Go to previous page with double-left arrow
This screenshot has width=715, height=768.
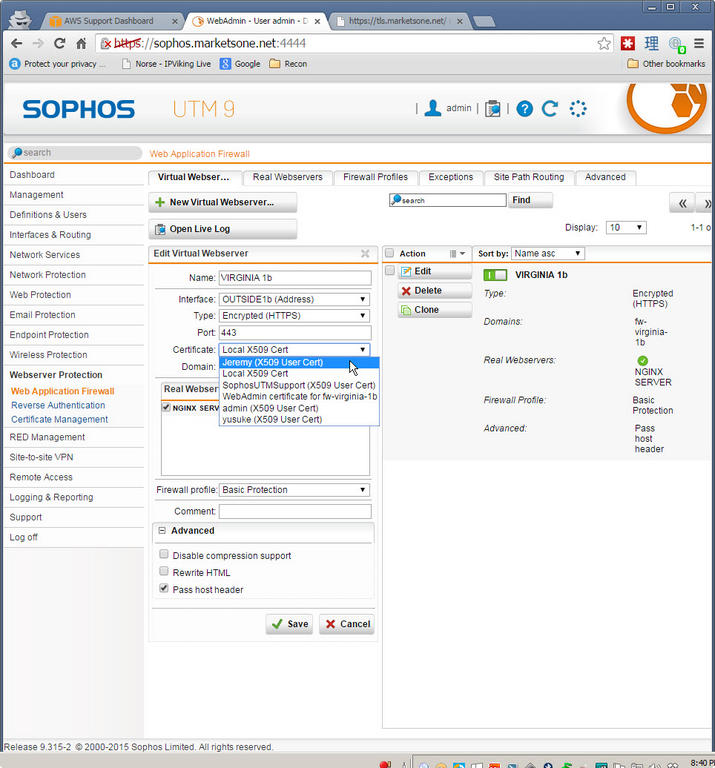click(683, 203)
